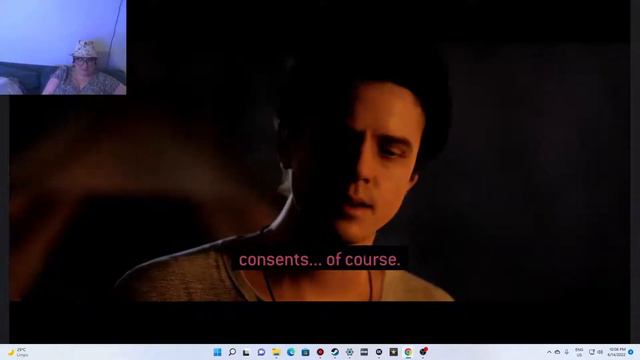640x360 pixels.
Task: Click the "consents... of course." subtitle
Action: pyautogui.click(x=320, y=260)
